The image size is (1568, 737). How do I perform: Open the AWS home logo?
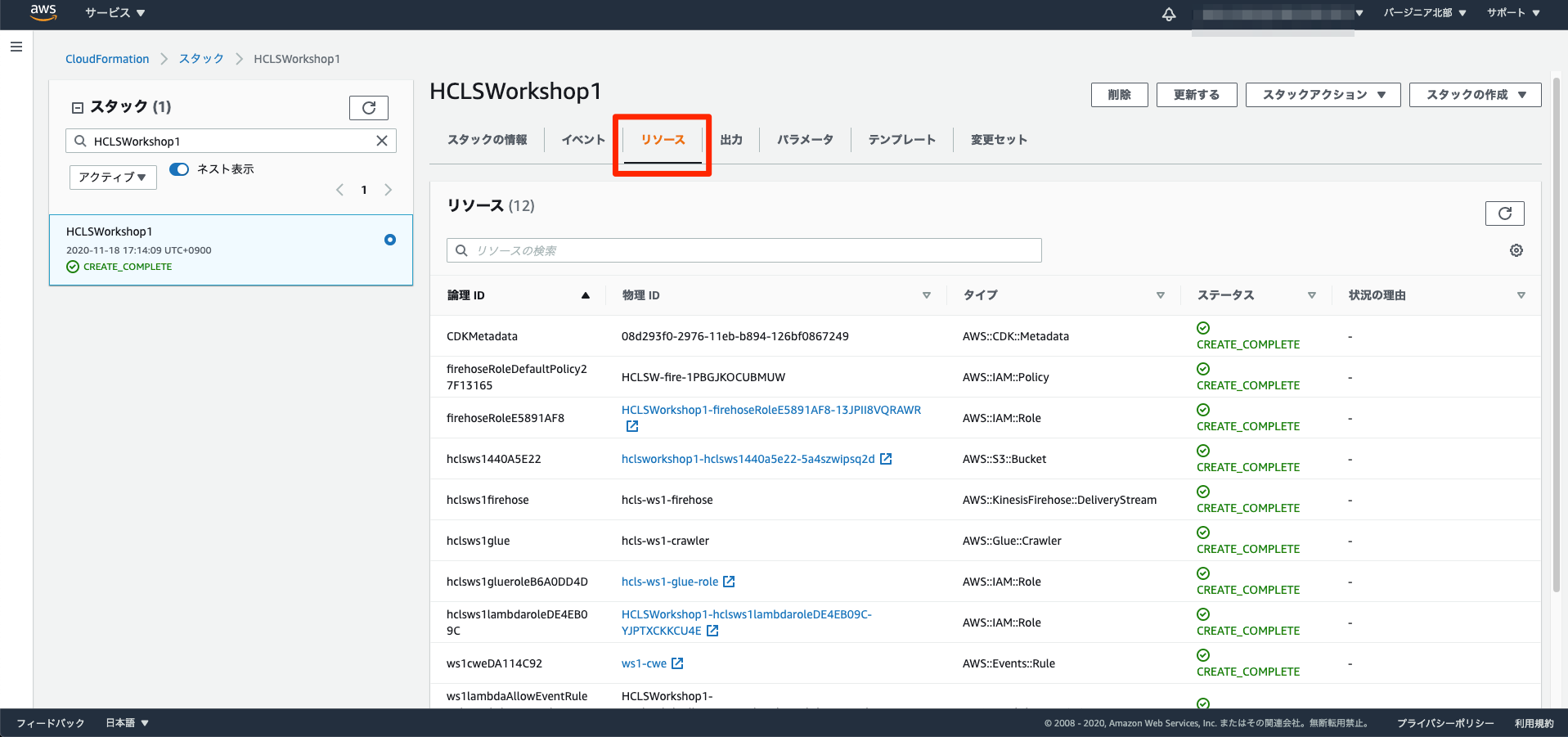(x=43, y=12)
